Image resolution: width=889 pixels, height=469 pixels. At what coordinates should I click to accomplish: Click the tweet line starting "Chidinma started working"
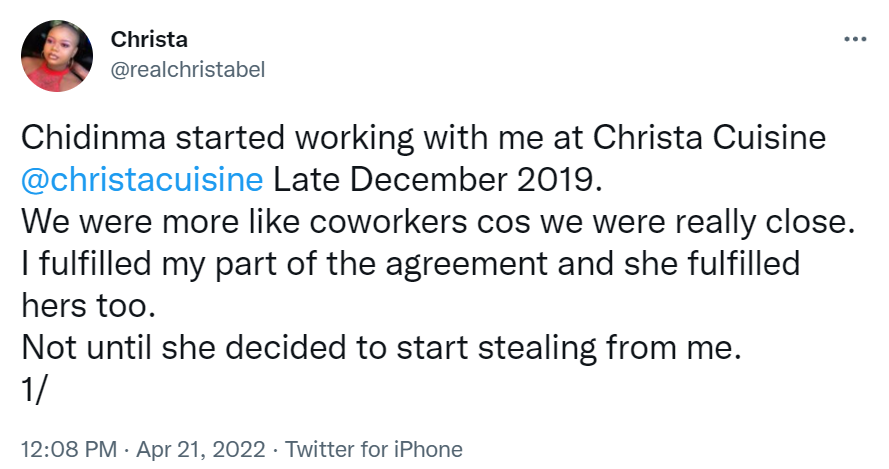[423, 139]
